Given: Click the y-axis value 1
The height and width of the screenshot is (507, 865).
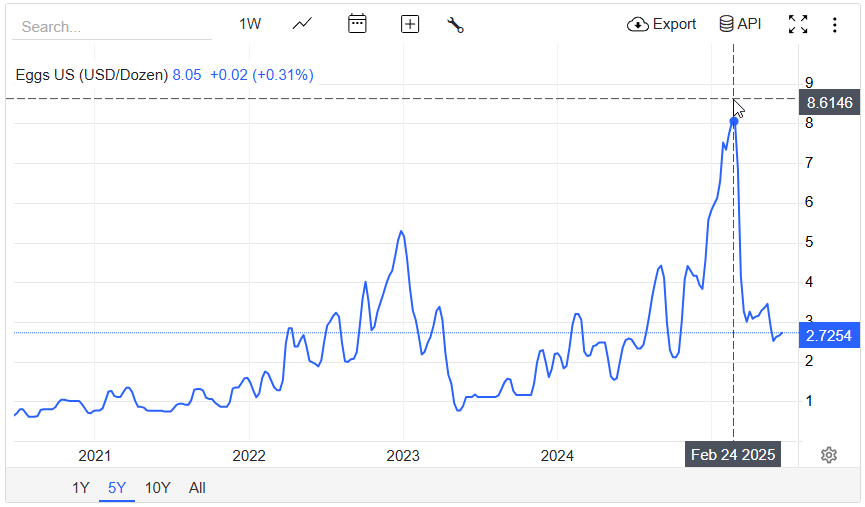Looking at the screenshot, I should click(x=809, y=401).
